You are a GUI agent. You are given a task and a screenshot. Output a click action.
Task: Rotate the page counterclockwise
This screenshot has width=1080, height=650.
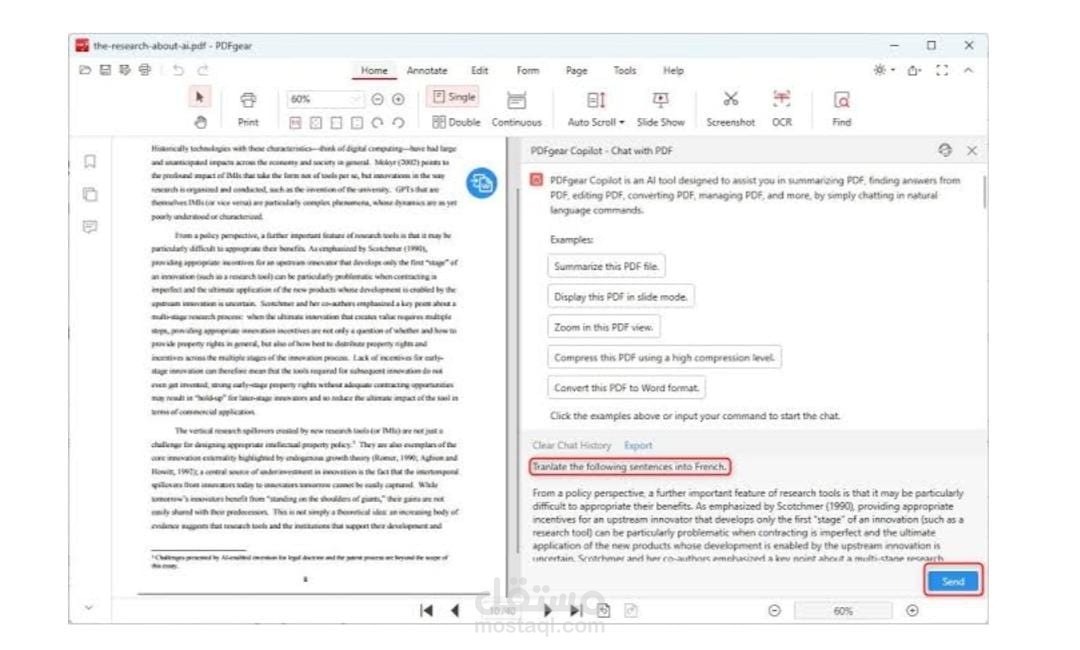(x=398, y=123)
